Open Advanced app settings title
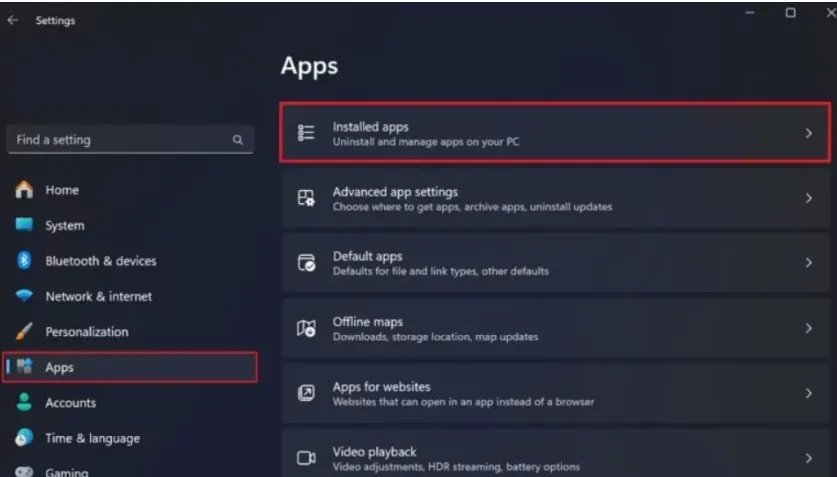Image resolution: width=837 pixels, height=477 pixels. click(395, 192)
